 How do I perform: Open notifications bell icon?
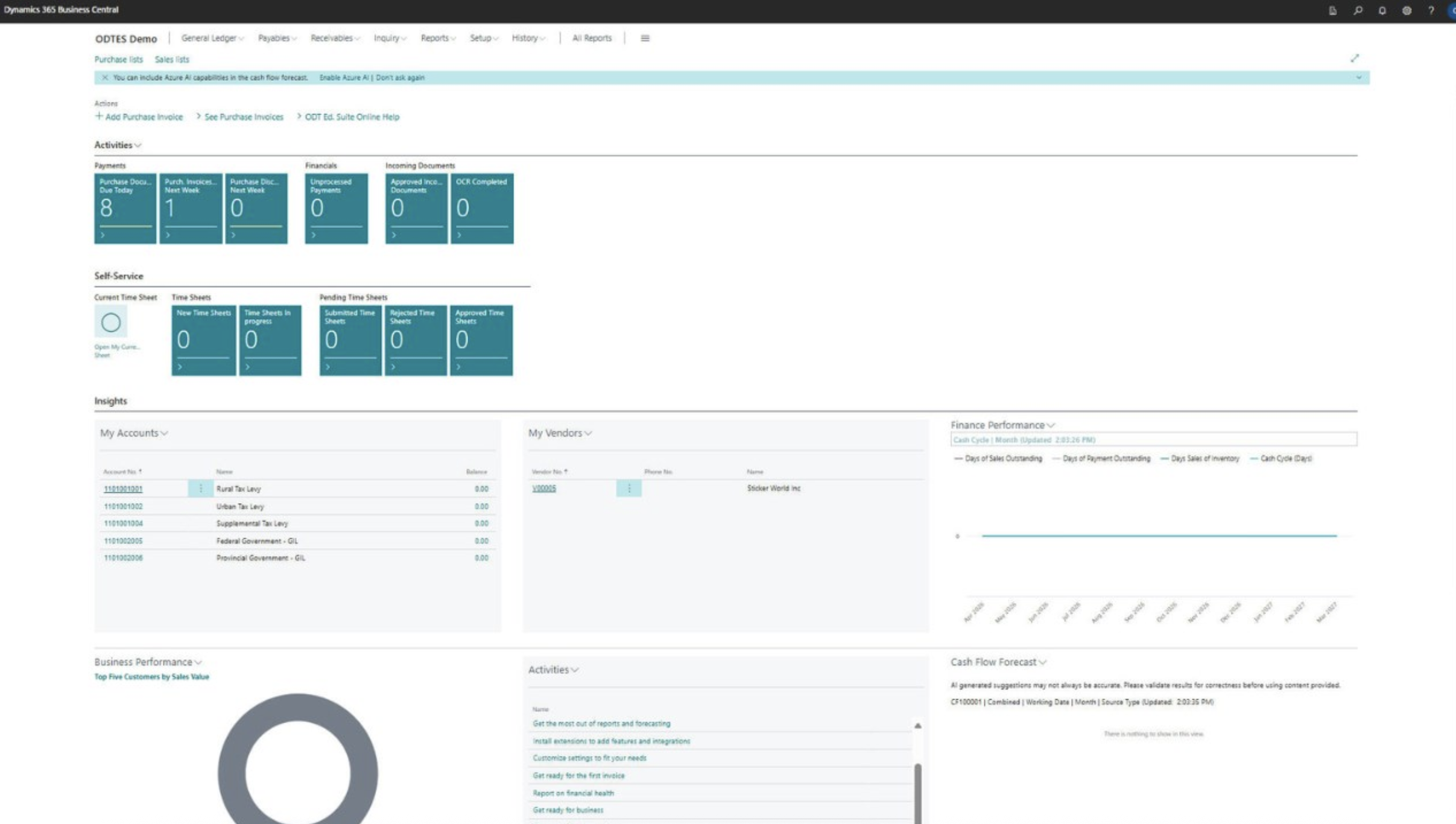(x=1382, y=10)
